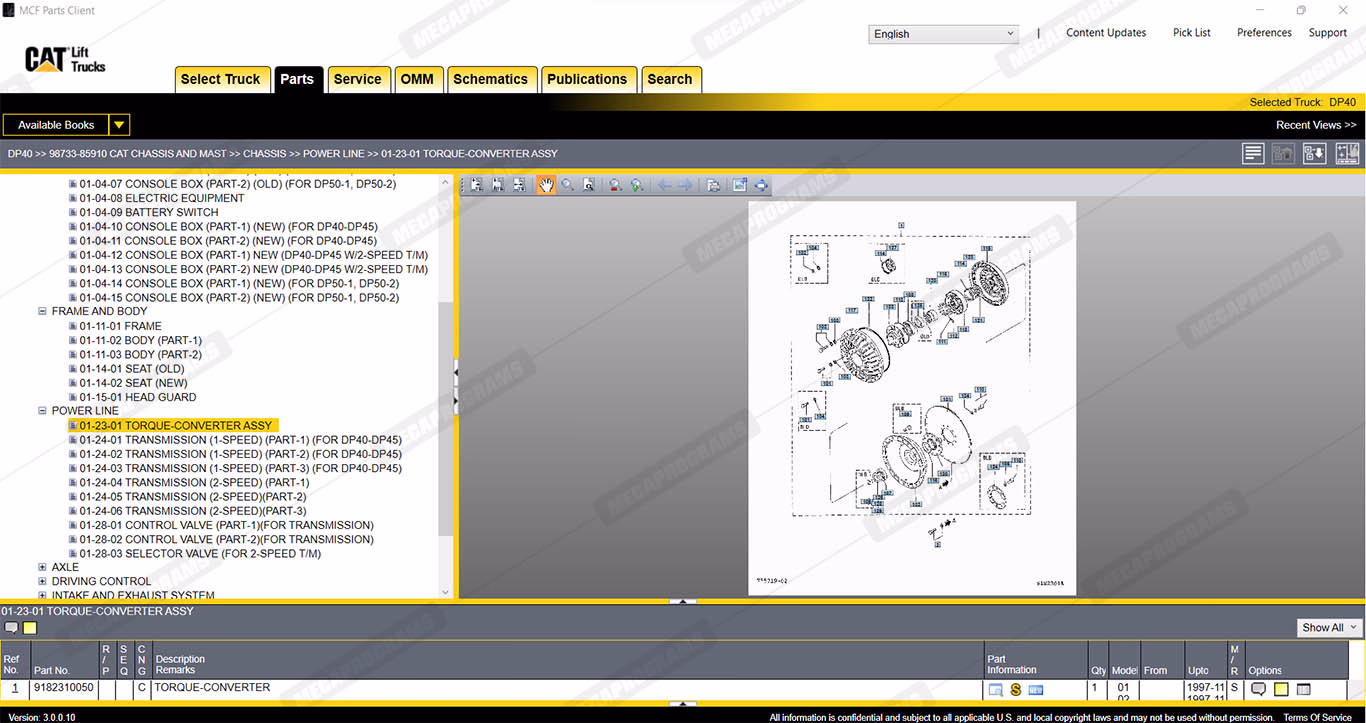This screenshot has height=723, width=1366.
Task: Click the Pick List link
Action: [x=1191, y=33]
